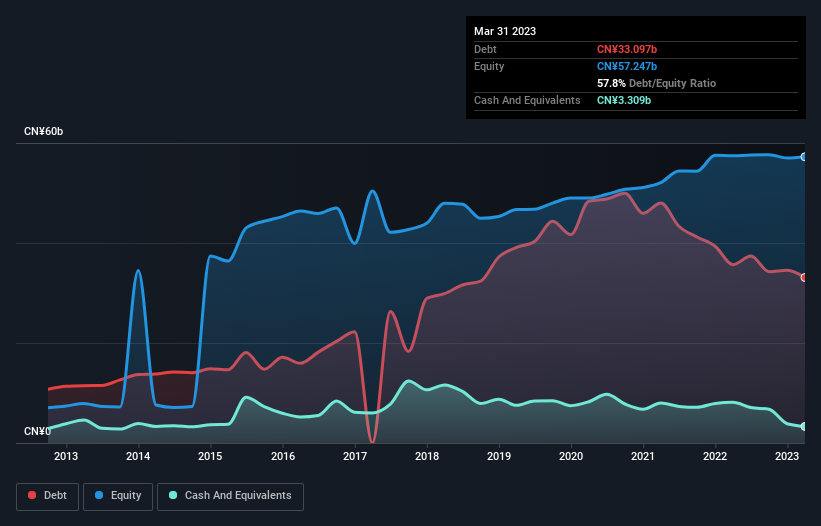Viewport: 821px width, 526px height.
Task: Click the 2017 x-axis label
Action: click(355, 456)
